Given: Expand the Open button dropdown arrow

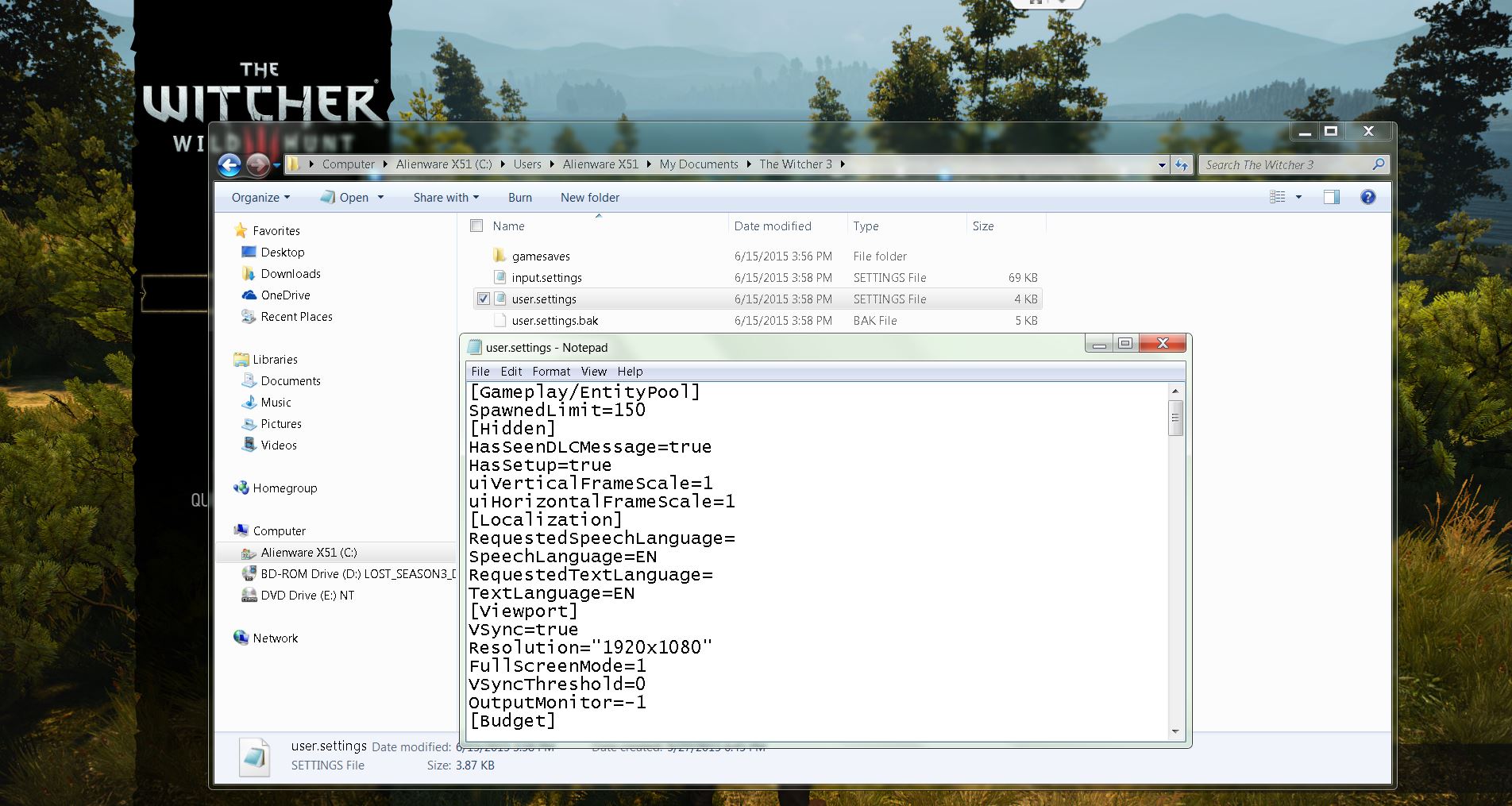Looking at the screenshot, I should 380,198.
